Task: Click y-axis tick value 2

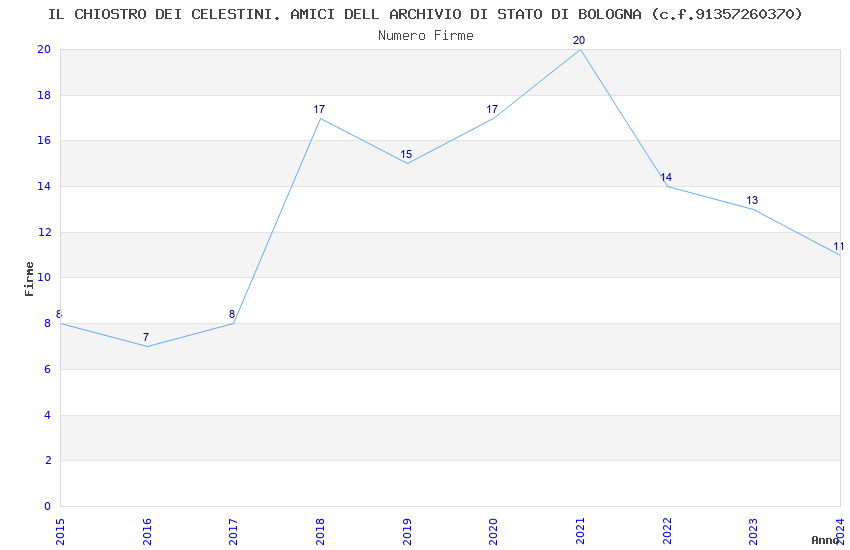Action: tap(48, 461)
